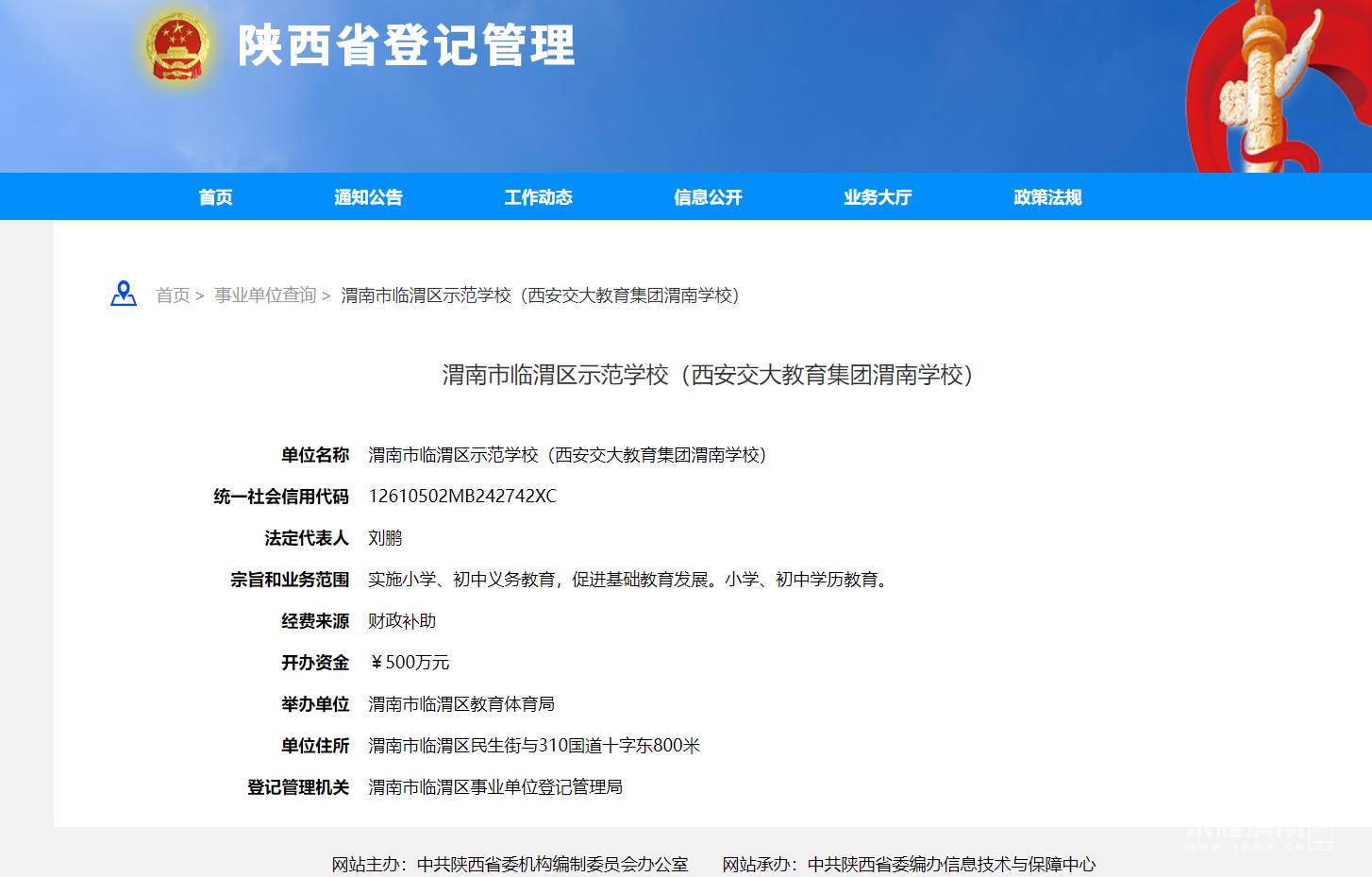This screenshot has height=877, width=1372.
Task: Select registration authority 渭南市临渭区事业单位登记管理局
Action: pyautogui.click(x=495, y=787)
